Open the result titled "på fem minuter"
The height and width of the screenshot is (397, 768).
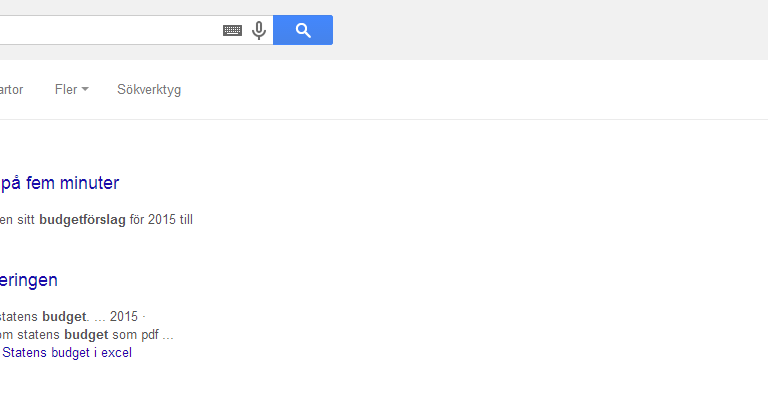[x=59, y=183]
